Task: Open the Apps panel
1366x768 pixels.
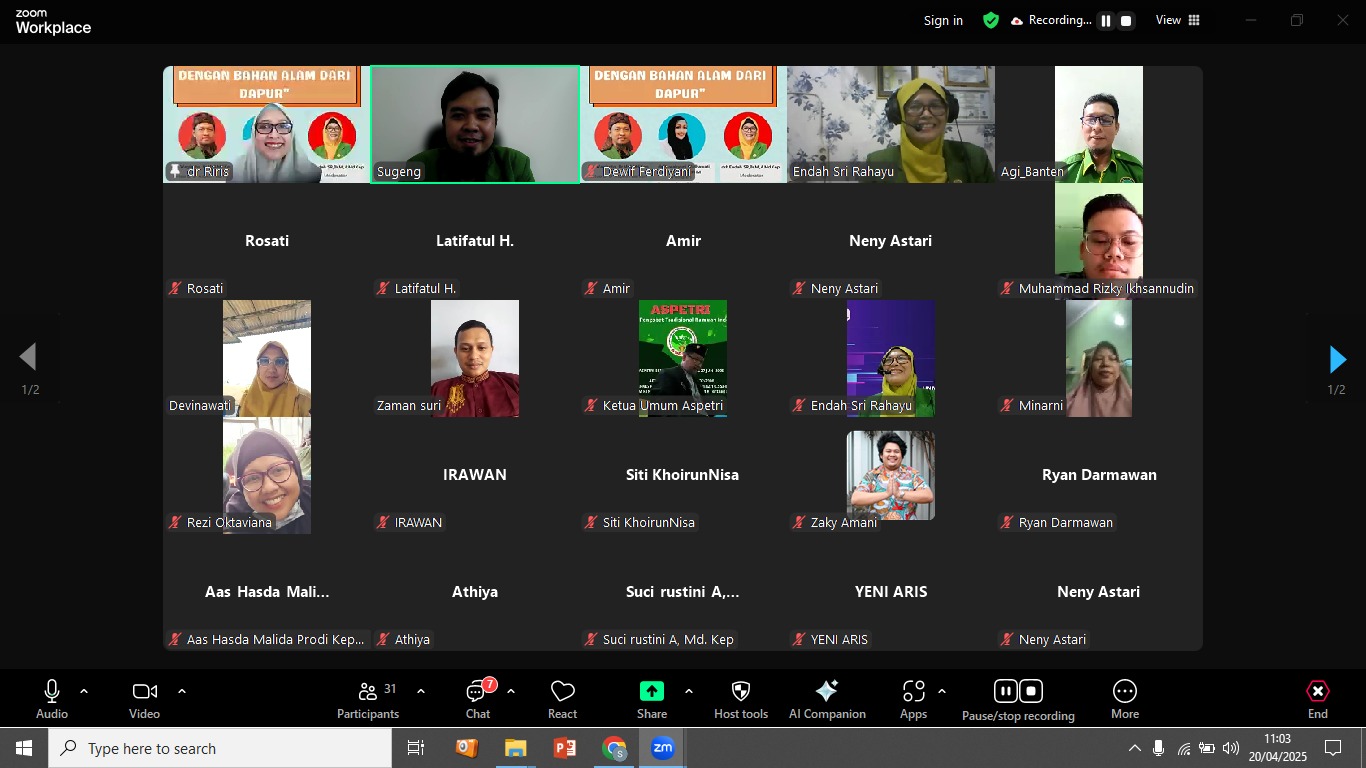Action: pos(913,698)
